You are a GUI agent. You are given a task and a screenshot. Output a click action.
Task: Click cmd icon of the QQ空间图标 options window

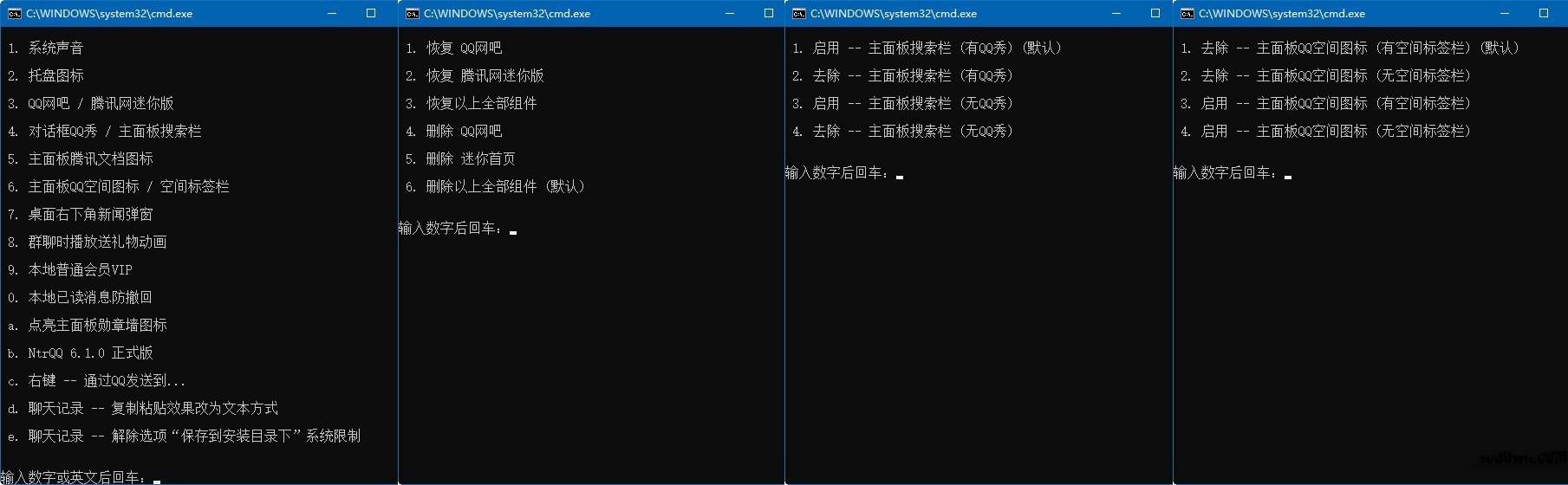click(x=1187, y=14)
